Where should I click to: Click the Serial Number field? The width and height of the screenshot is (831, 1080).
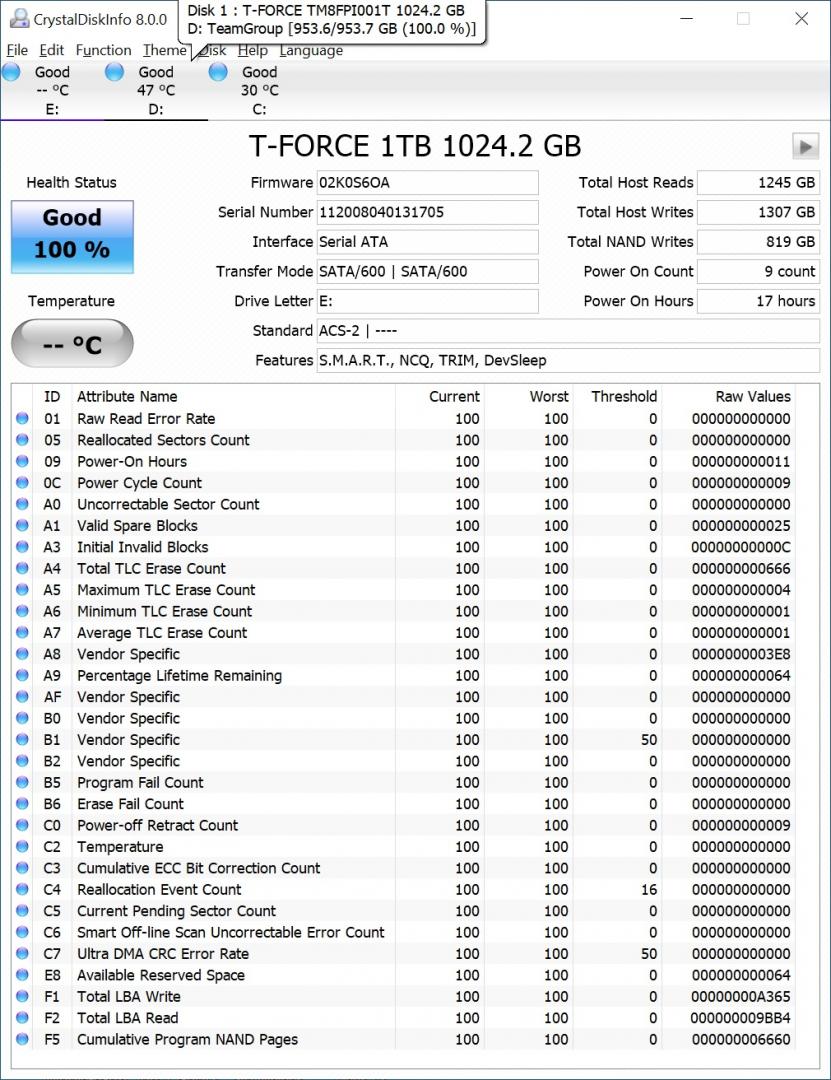(x=427, y=212)
